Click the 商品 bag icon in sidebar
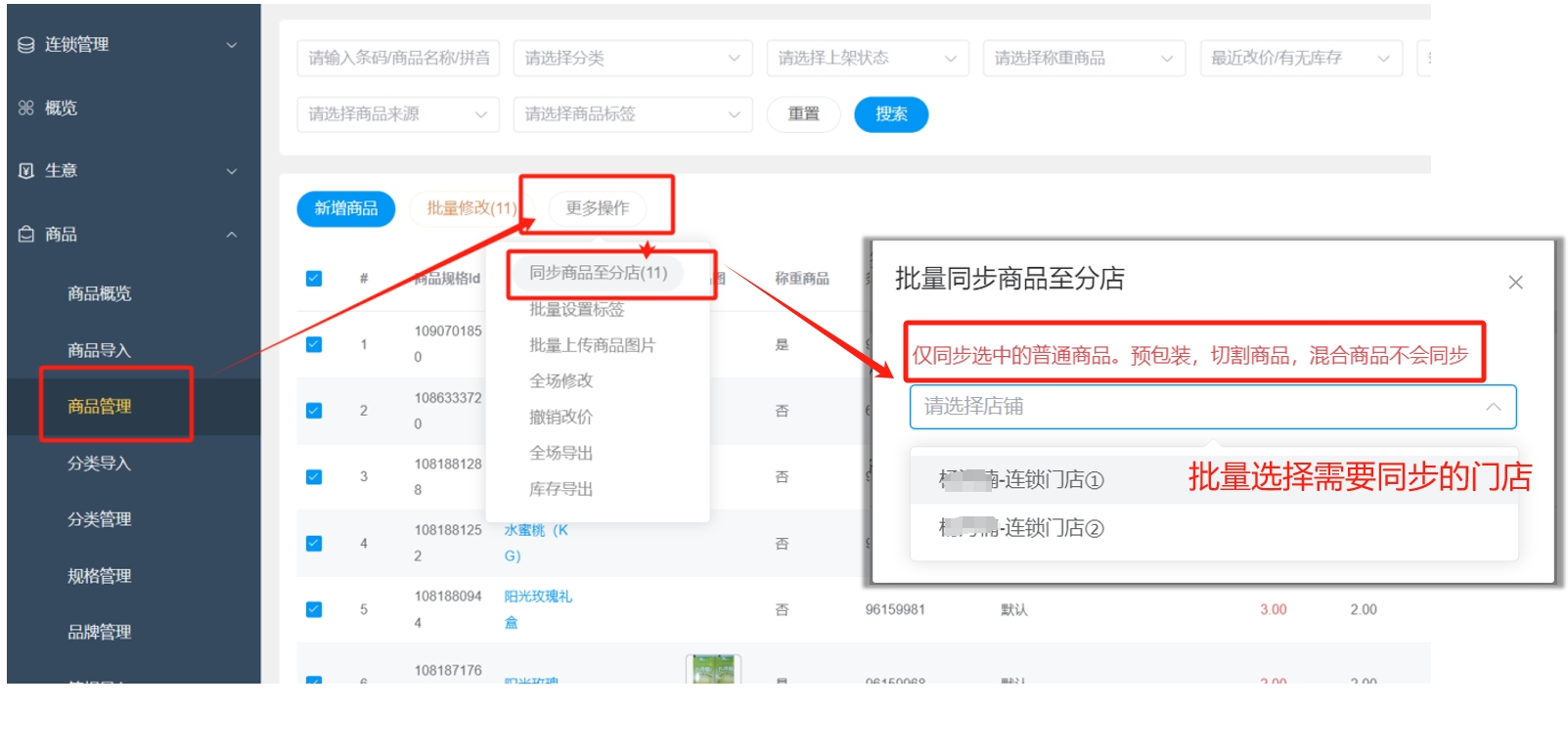 (26, 235)
